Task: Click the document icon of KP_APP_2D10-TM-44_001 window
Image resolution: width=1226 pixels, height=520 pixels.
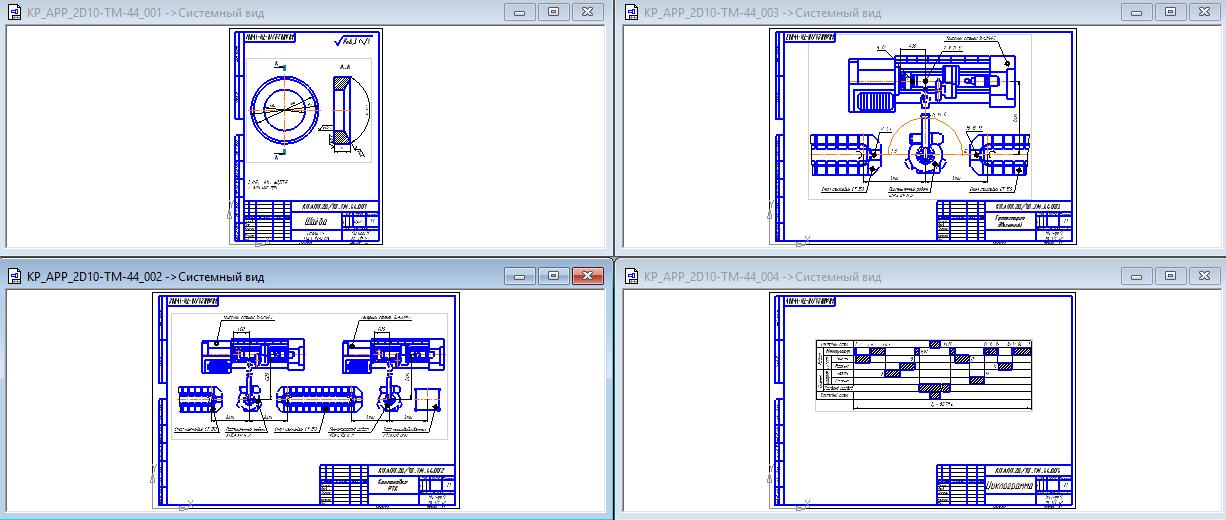Action: tap(15, 12)
